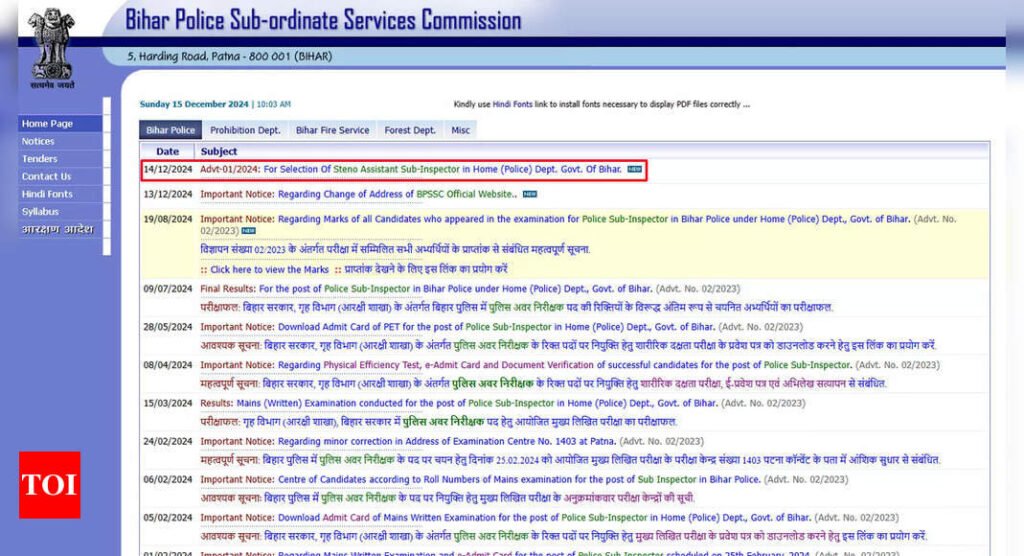Click date cell 06/02/2024
This screenshot has width=1024, height=556.
pos(168,480)
